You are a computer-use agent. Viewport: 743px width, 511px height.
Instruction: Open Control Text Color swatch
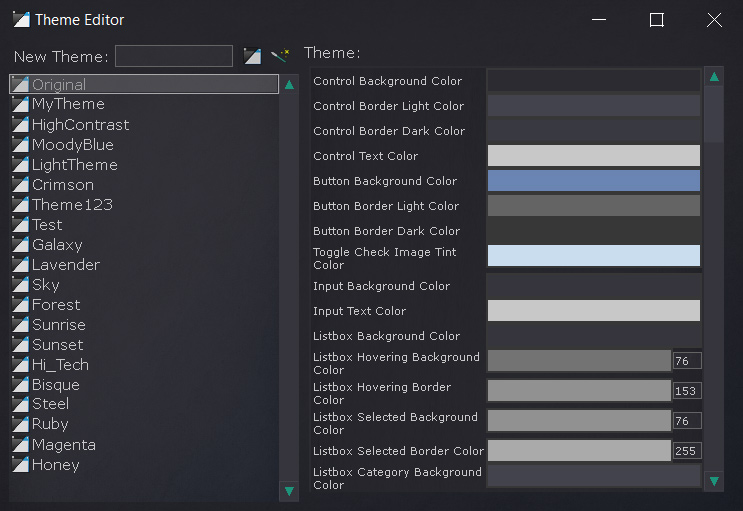(x=594, y=155)
